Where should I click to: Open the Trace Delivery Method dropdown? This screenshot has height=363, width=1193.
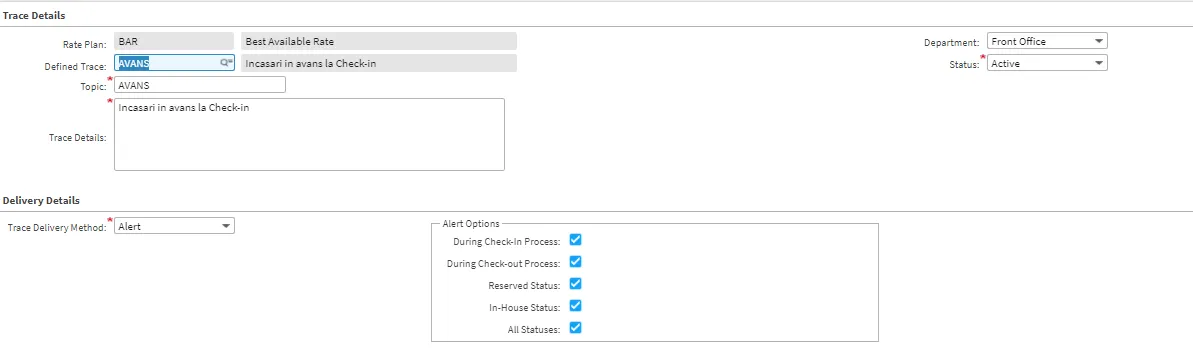[174, 226]
